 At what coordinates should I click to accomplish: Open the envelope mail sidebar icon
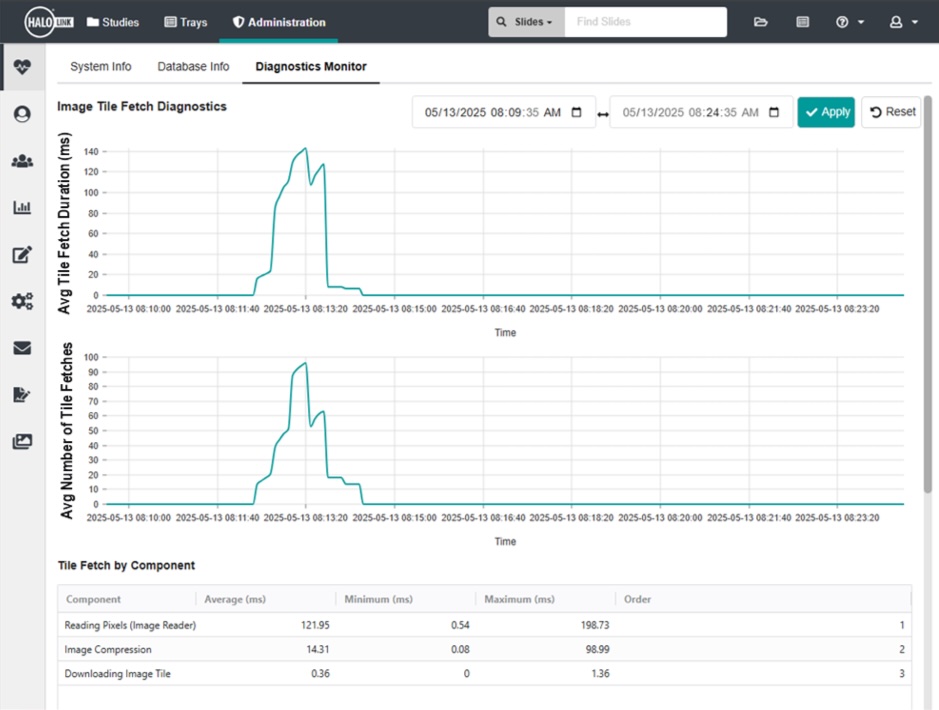click(x=22, y=348)
